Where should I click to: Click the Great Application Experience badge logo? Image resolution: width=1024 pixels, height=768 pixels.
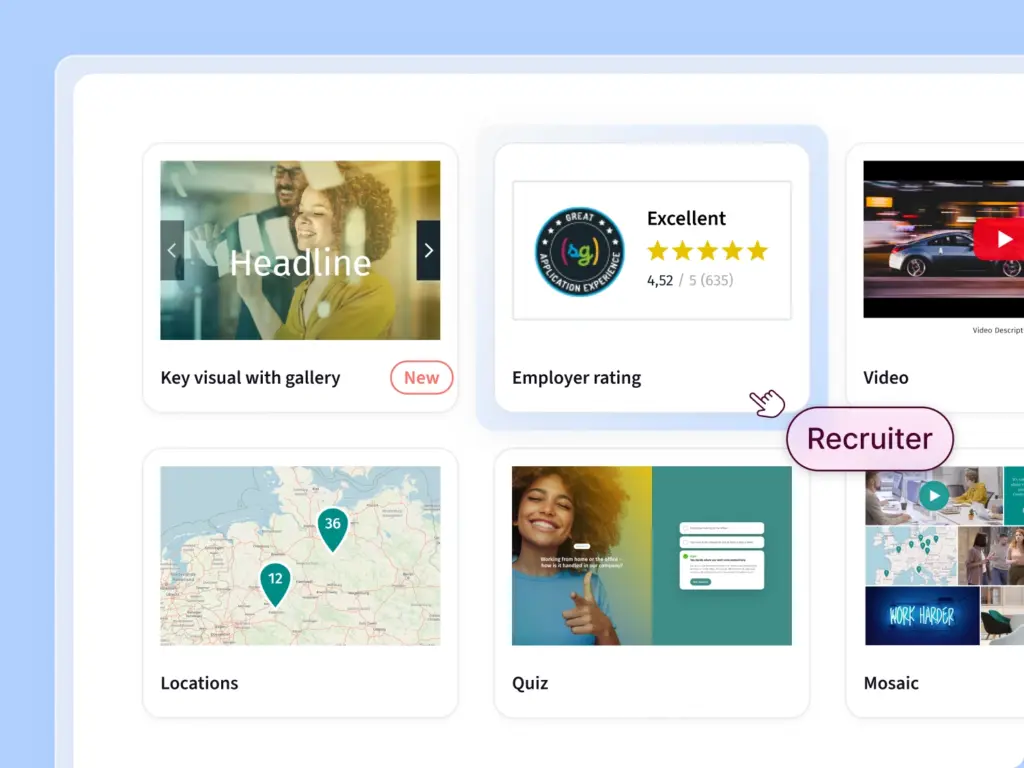click(x=579, y=252)
